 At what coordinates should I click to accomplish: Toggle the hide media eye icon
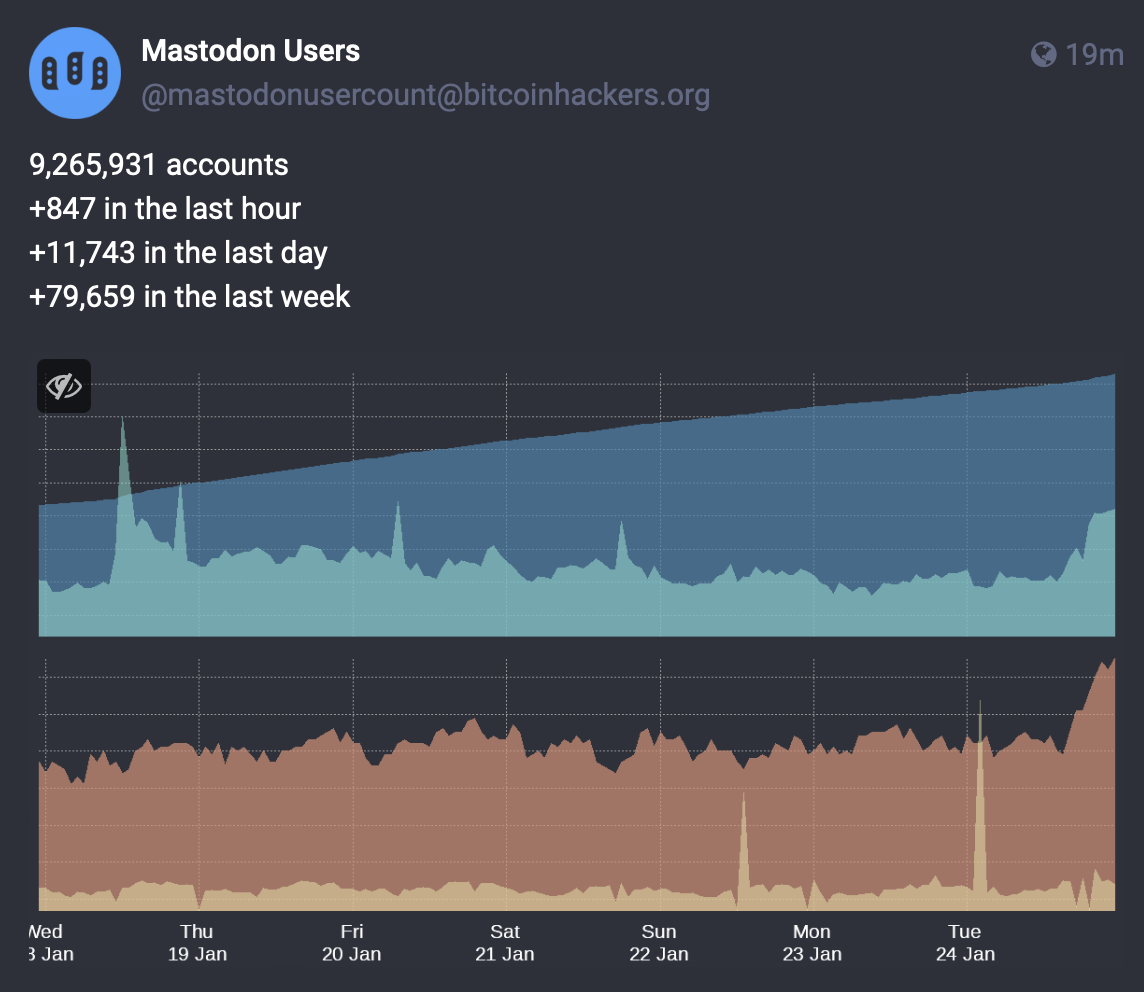pyautogui.click(x=64, y=386)
